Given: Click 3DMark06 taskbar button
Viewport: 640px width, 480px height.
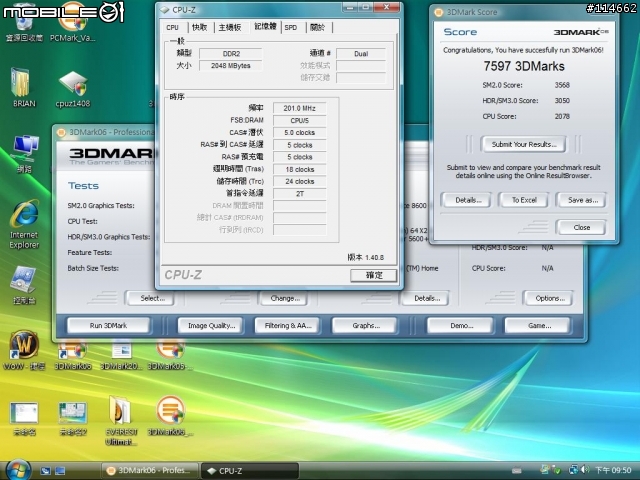Looking at the screenshot, I should 149,471.
